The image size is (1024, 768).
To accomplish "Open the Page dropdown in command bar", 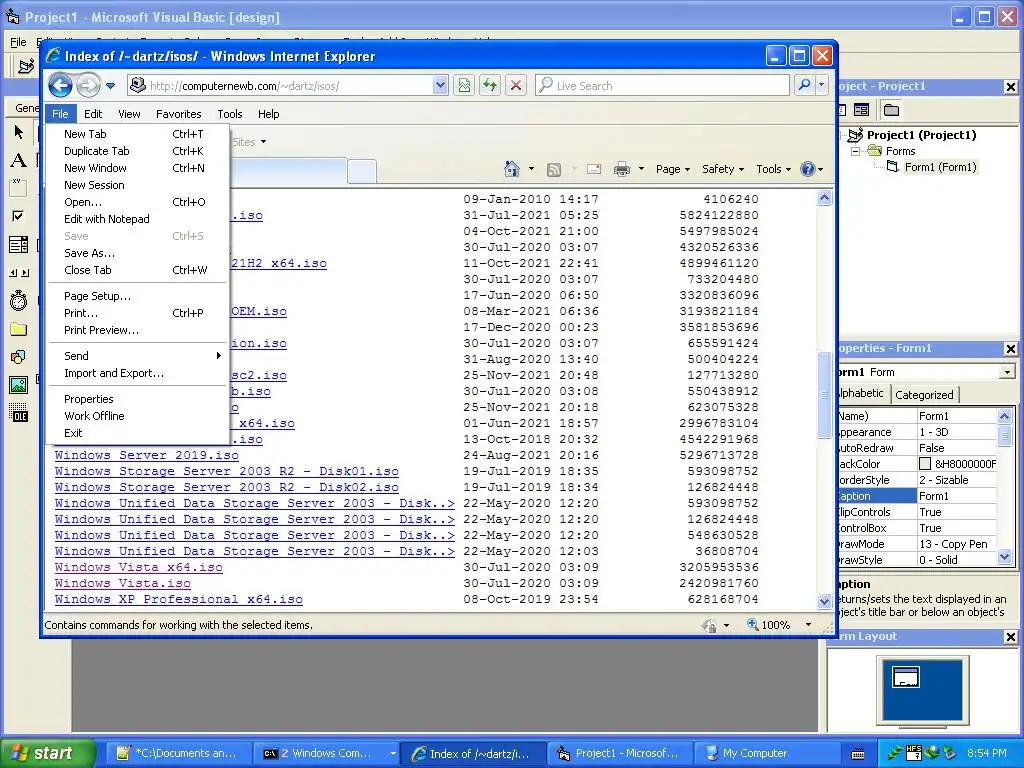I will pyautogui.click(x=673, y=169).
